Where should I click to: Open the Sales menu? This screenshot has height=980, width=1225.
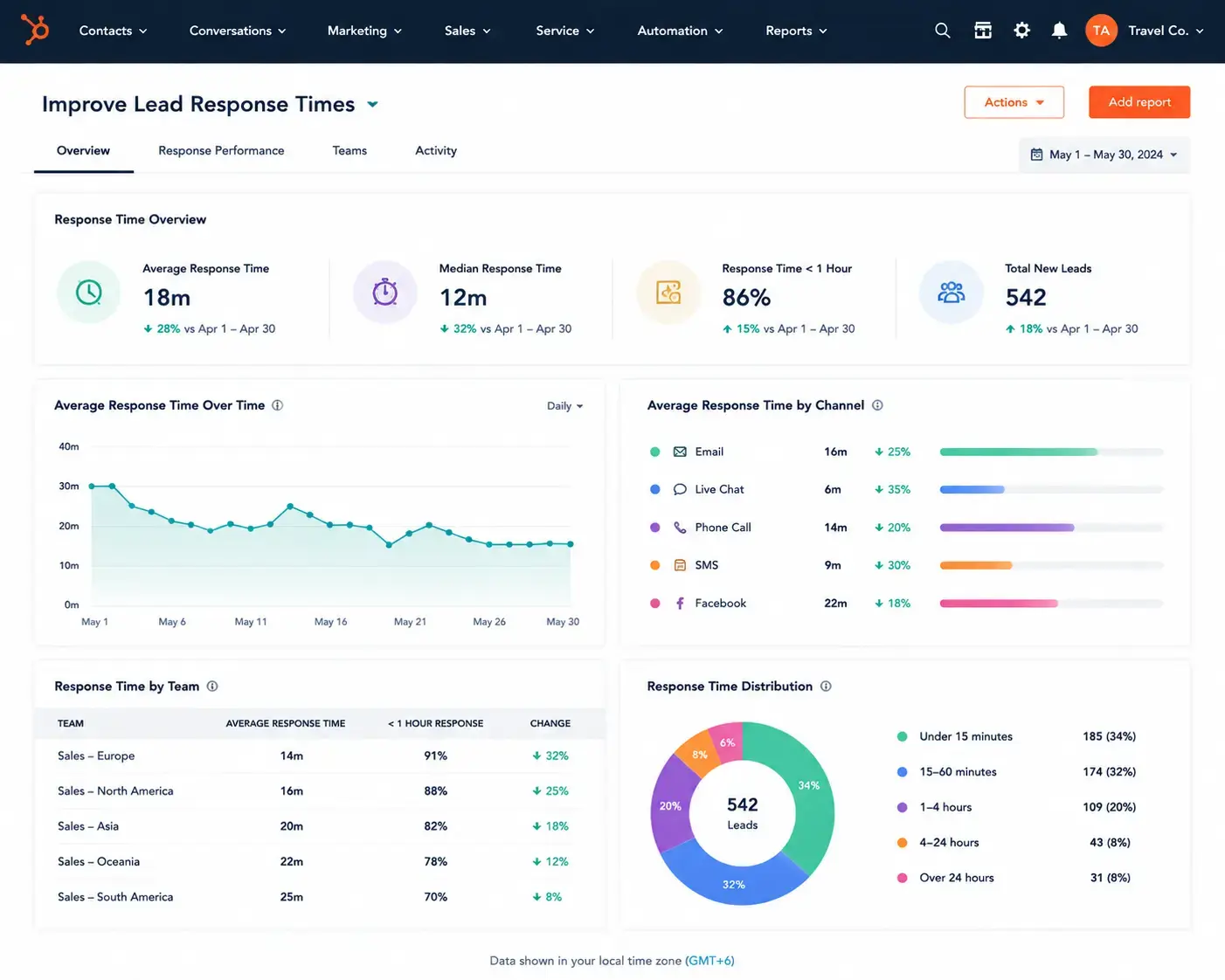point(467,31)
